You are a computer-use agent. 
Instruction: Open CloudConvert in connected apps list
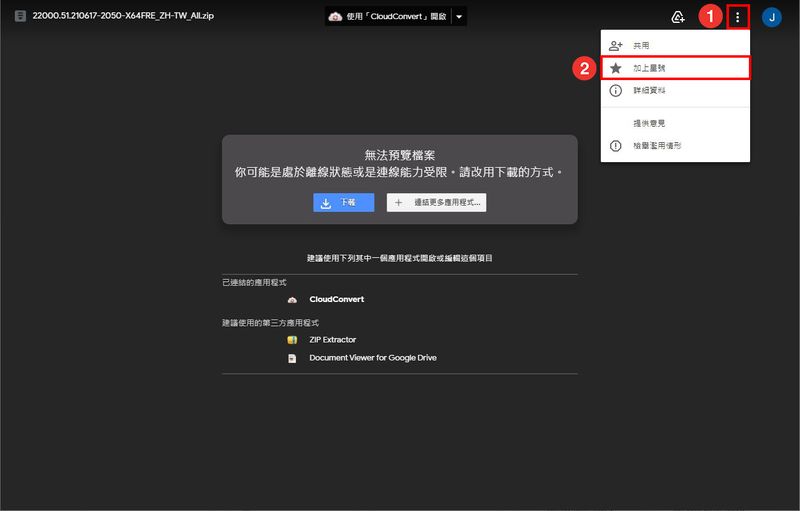(337, 299)
